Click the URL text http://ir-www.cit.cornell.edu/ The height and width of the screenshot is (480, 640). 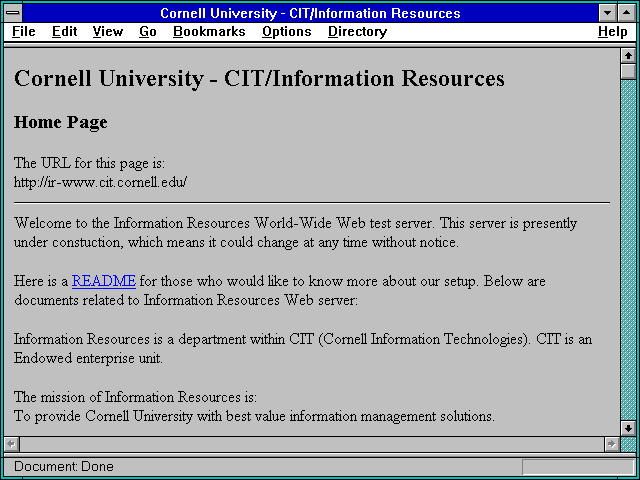pos(100,182)
